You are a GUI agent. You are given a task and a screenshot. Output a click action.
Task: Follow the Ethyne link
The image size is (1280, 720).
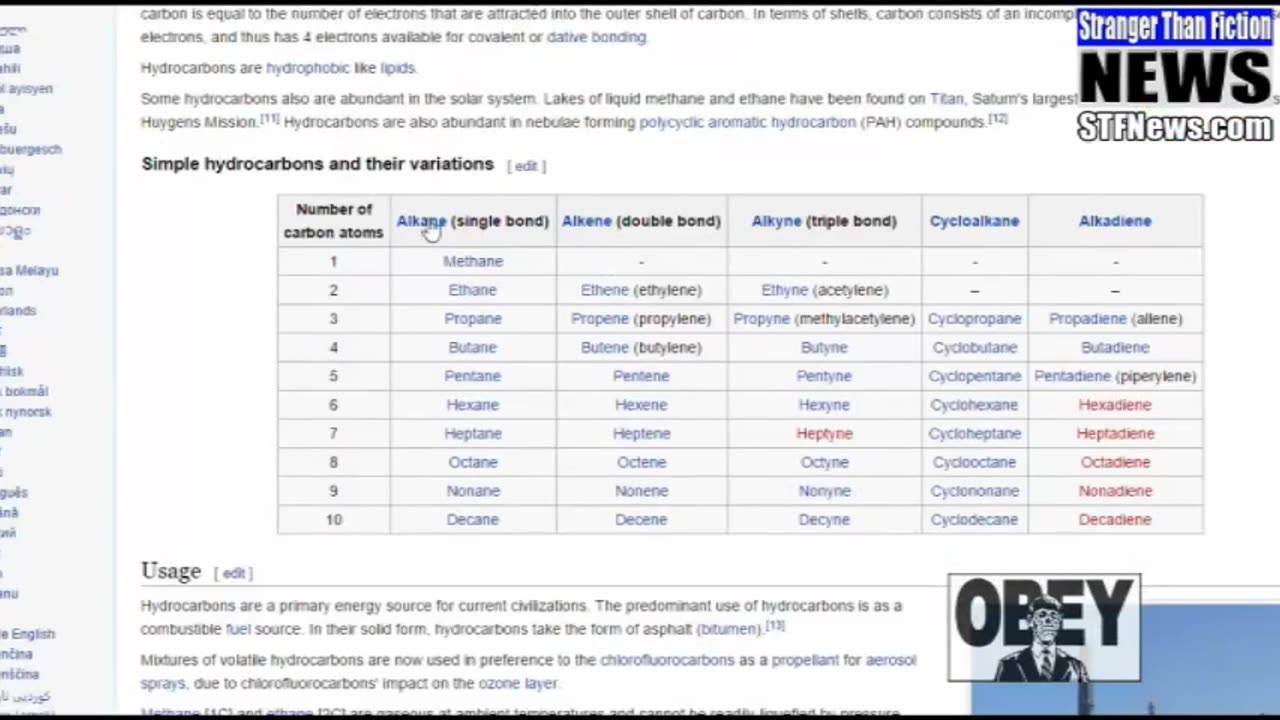(x=785, y=290)
